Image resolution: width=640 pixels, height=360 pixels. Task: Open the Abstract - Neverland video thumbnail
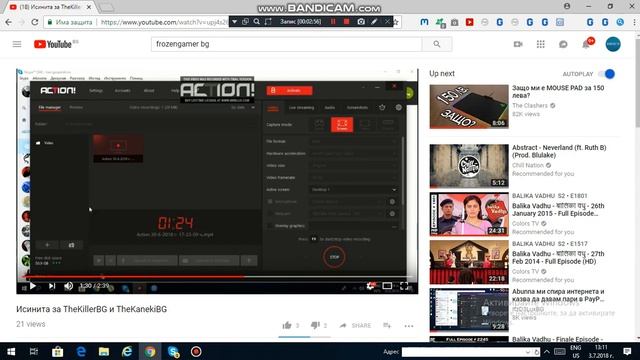tap(469, 166)
